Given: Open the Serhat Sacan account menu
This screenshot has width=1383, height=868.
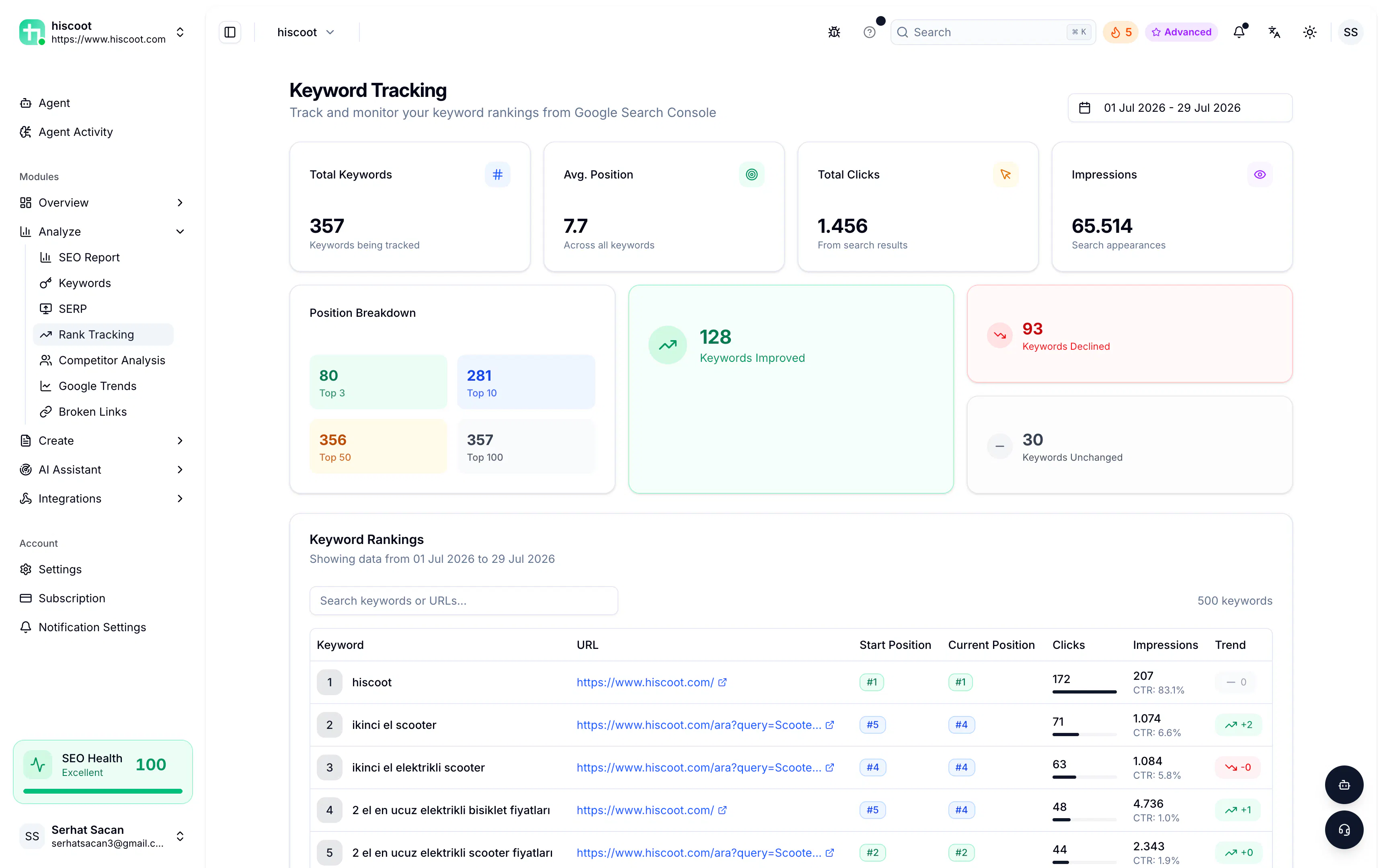Looking at the screenshot, I should pyautogui.click(x=102, y=836).
